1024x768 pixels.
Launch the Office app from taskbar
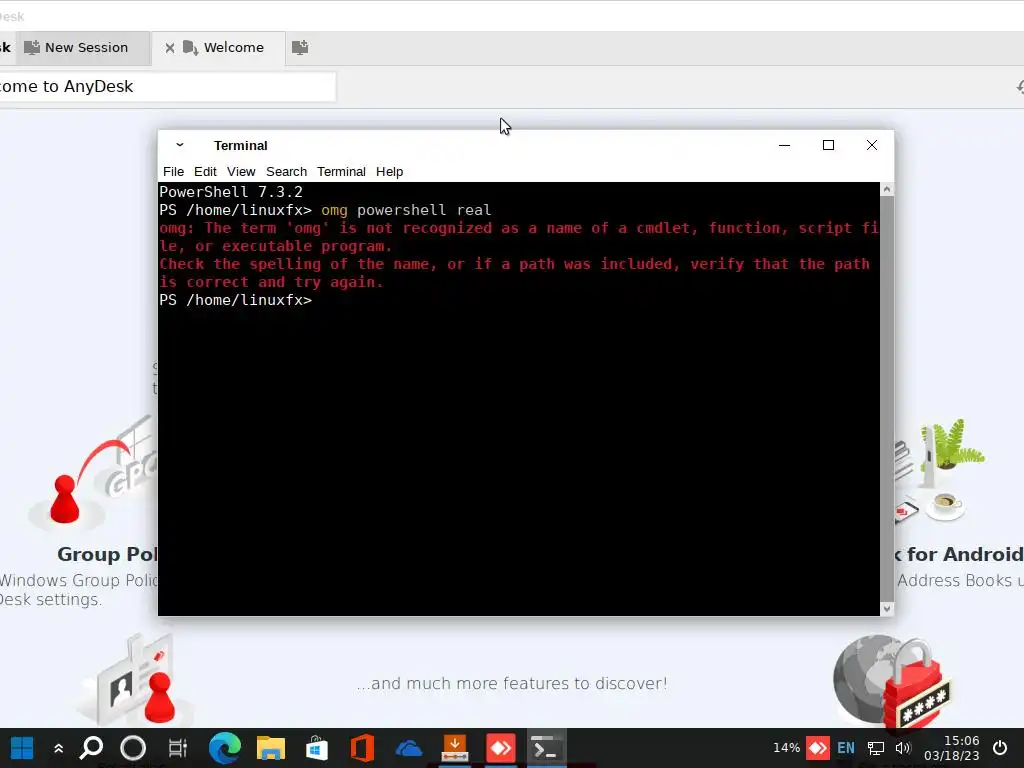coord(362,748)
